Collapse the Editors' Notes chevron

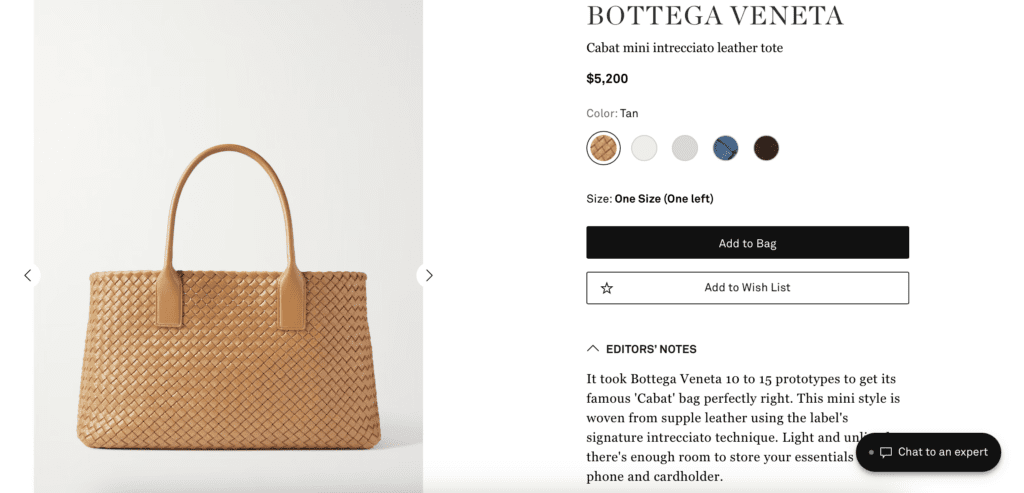click(x=593, y=349)
